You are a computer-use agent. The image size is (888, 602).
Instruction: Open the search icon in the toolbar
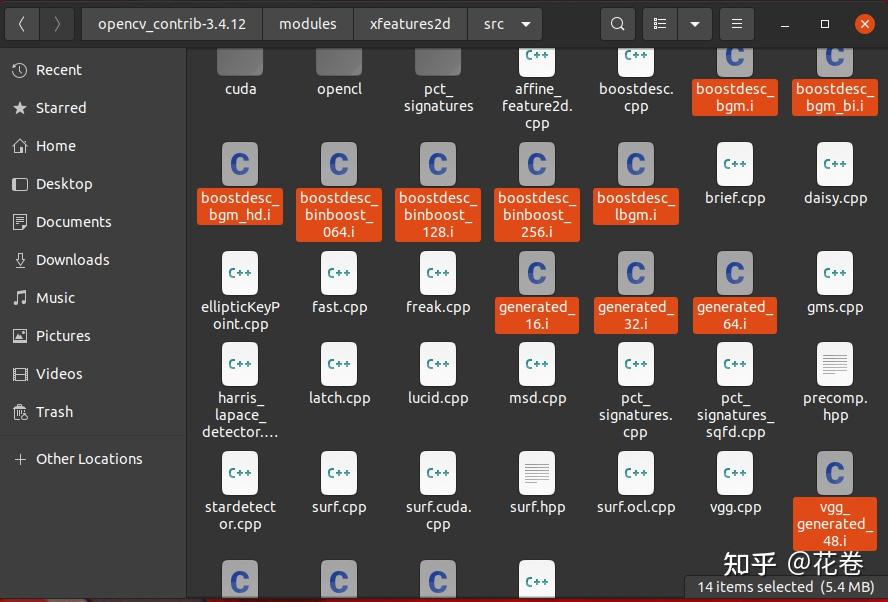pos(617,23)
